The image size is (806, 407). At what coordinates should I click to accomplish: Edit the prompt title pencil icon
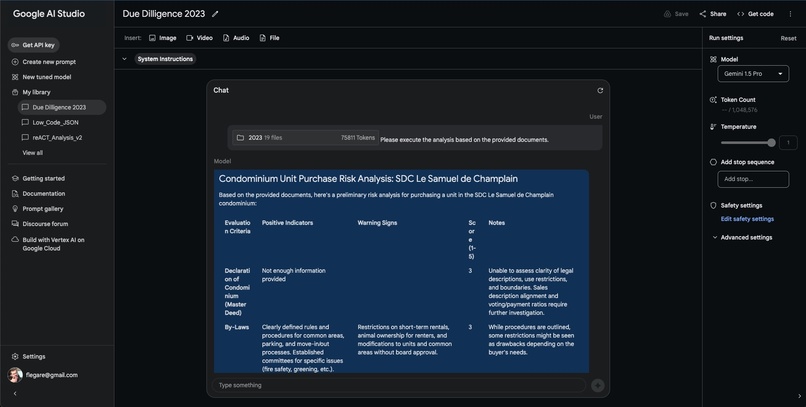click(x=215, y=14)
